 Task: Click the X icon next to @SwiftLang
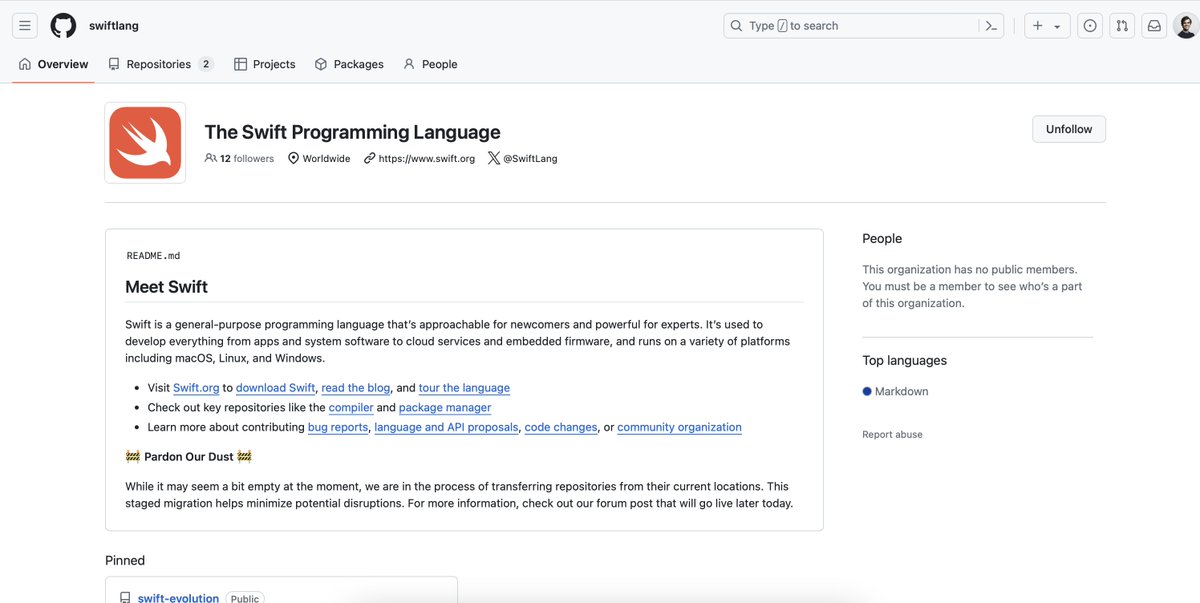click(493, 158)
